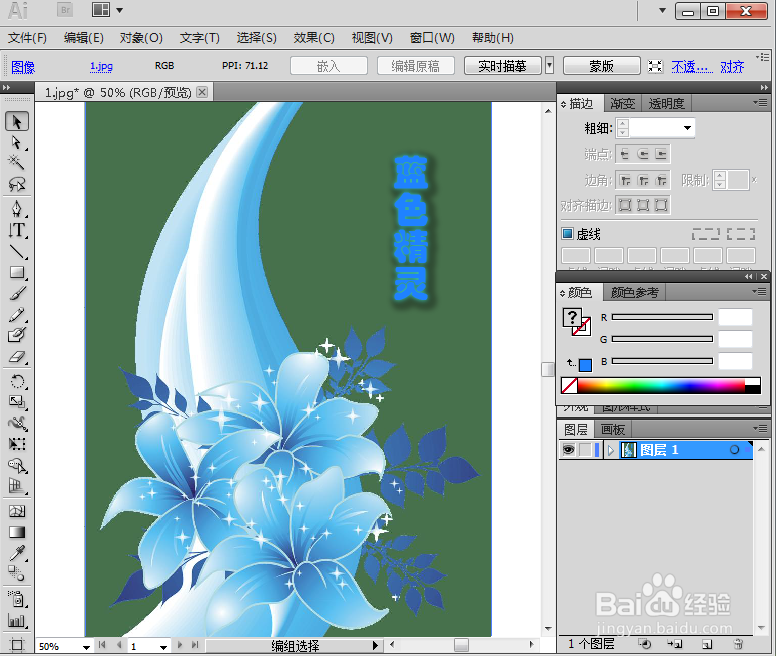The height and width of the screenshot is (656, 776).
Task: Open the 窗口(W) menu
Action: (x=432, y=38)
